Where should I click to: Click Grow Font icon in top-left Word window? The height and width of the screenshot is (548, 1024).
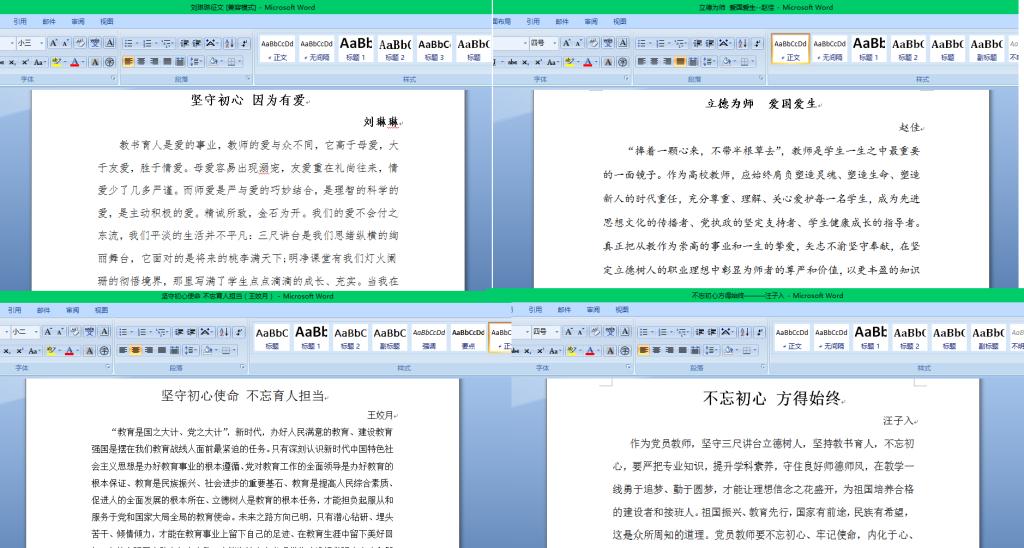click(x=53, y=43)
